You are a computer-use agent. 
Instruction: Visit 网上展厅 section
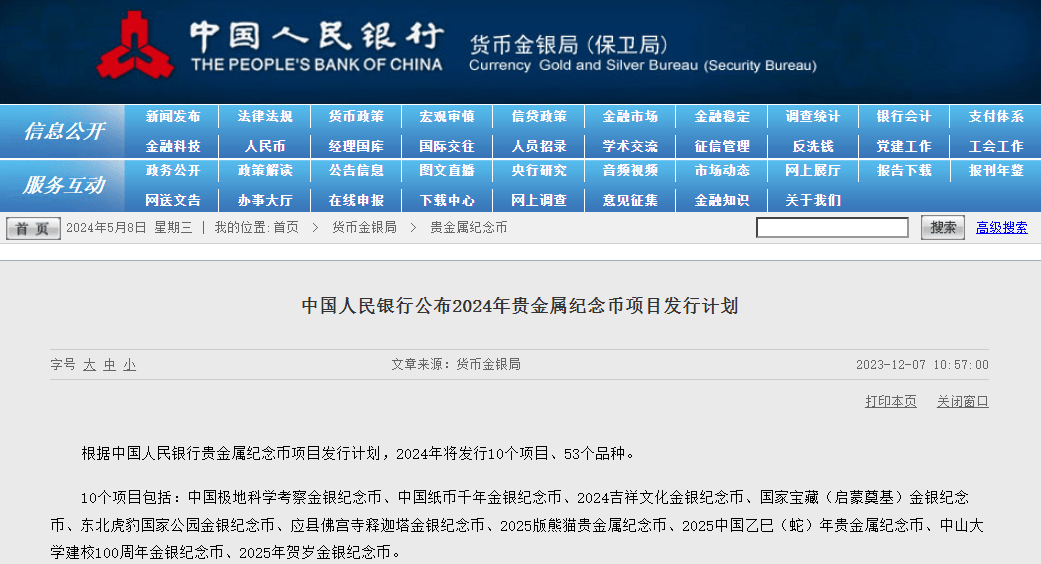click(x=813, y=171)
